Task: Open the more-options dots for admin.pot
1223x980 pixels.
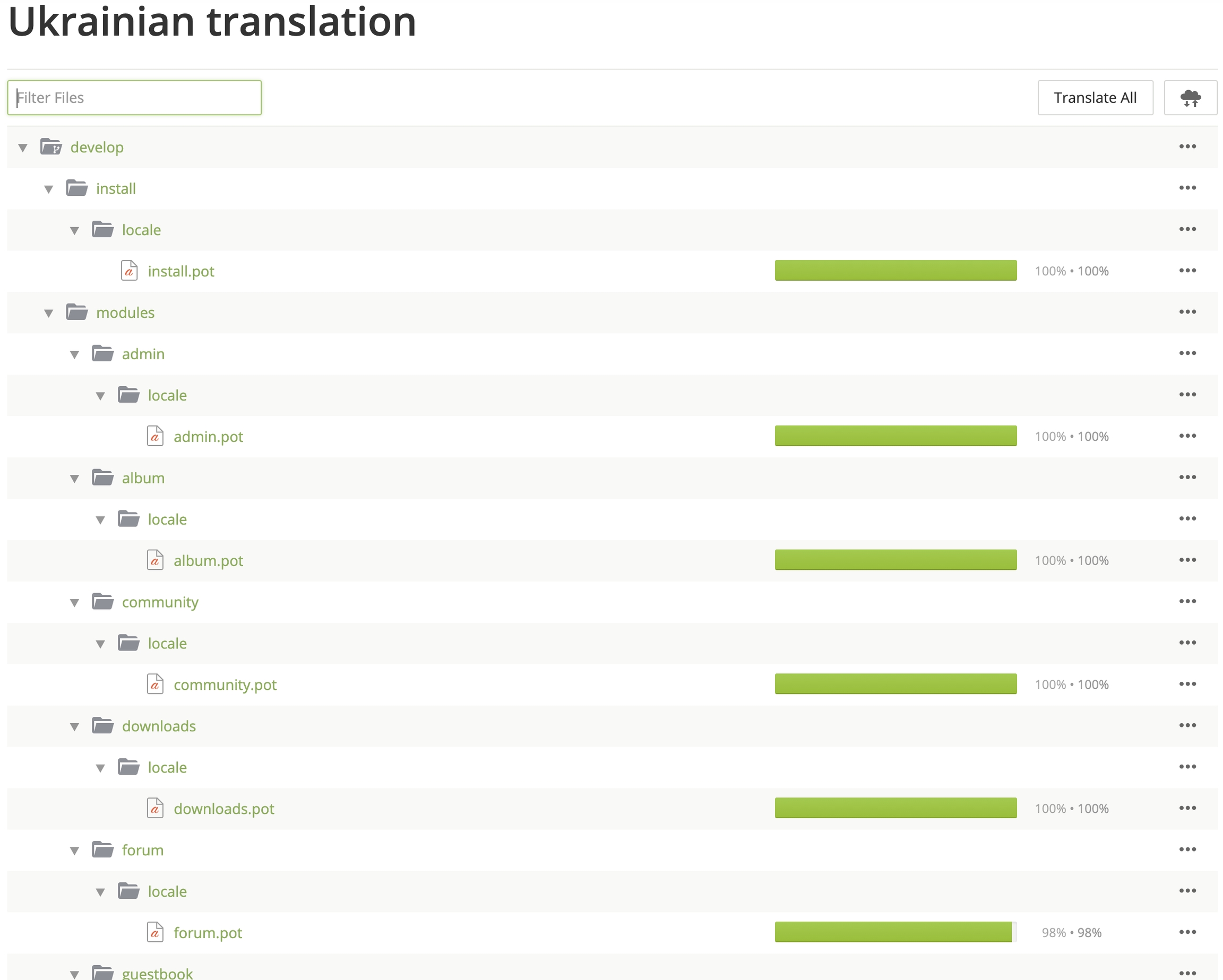Action: 1187,436
